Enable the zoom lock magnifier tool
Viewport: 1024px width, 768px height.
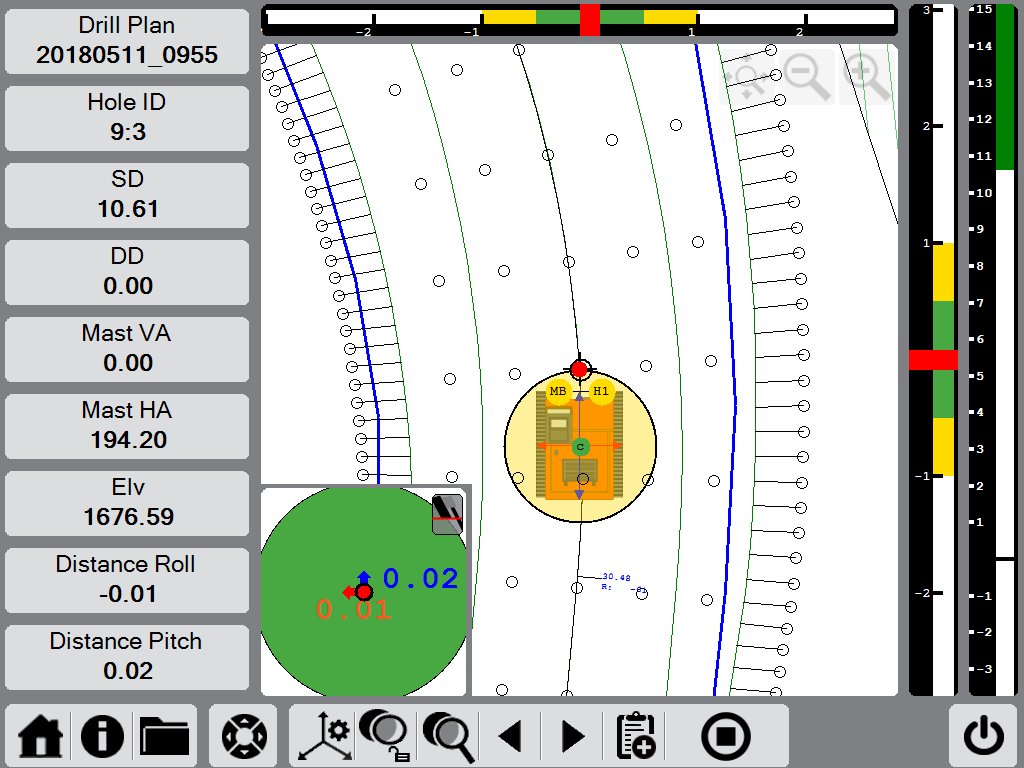pyautogui.click(x=385, y=735)
